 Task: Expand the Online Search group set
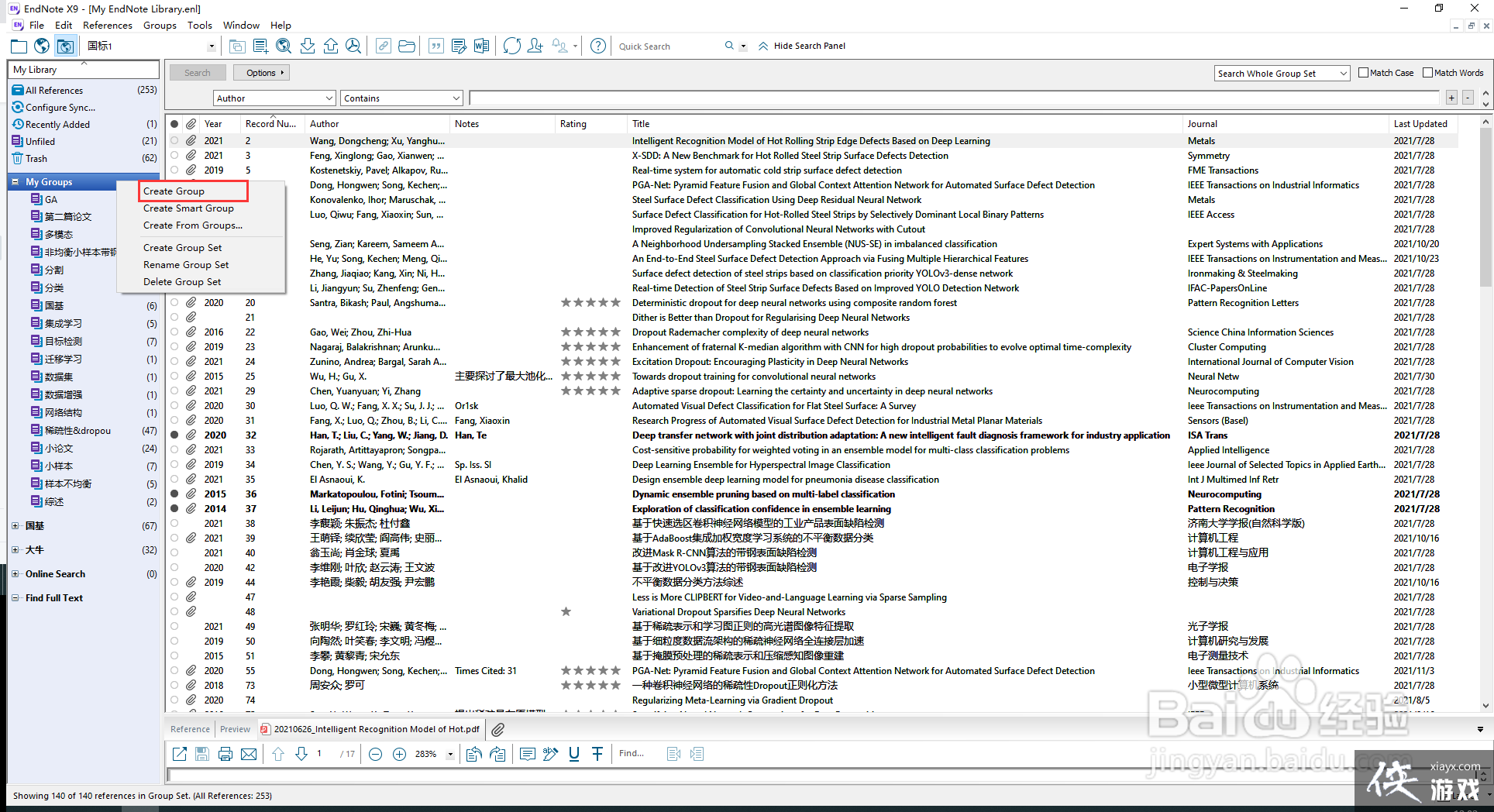[15, 574]
